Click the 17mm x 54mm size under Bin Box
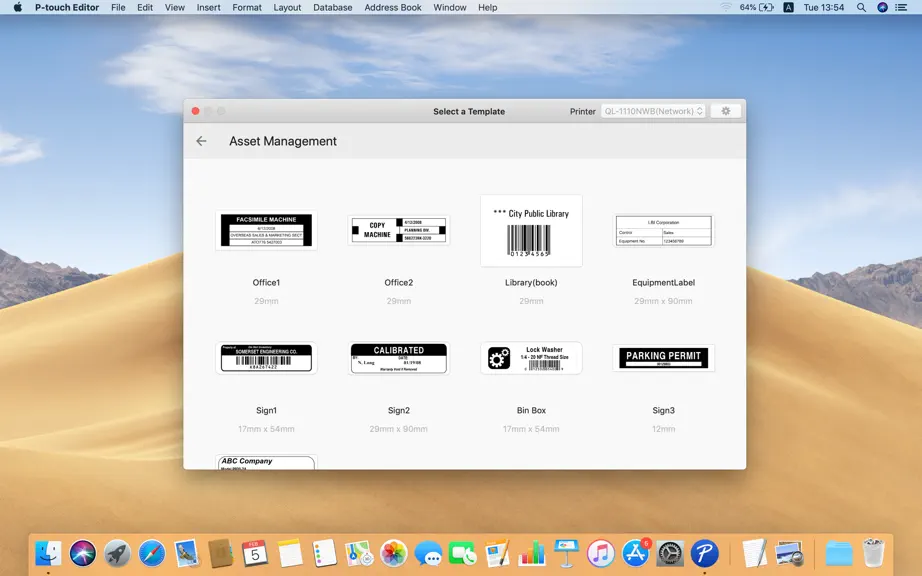Screen dimensions: 922x576 [x=531, y=429]
